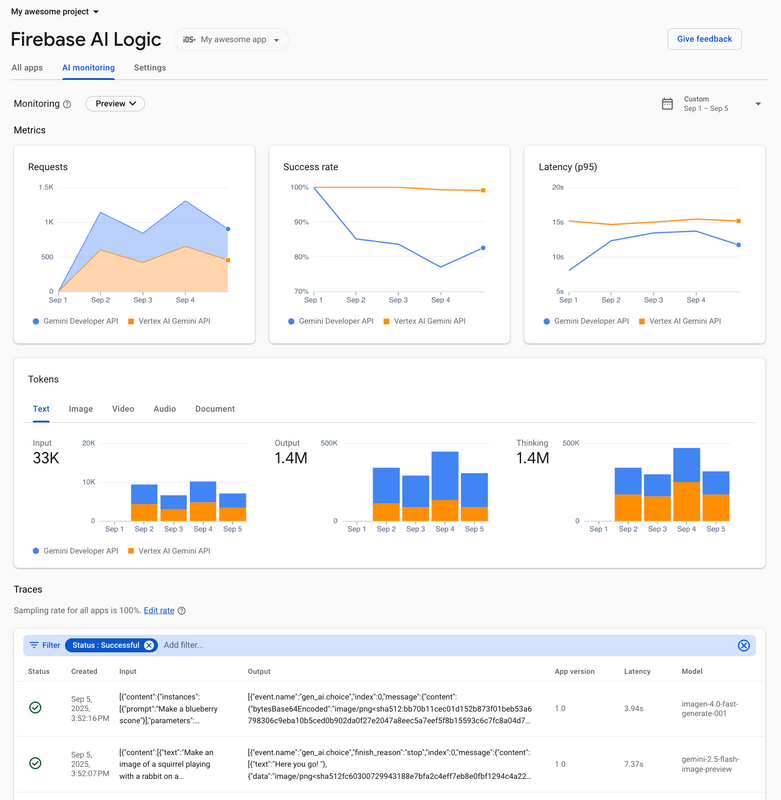This screenshot has height=800, width=781.
Task: Click the sampling rate help icon
Action: click(x=182, y=611)
